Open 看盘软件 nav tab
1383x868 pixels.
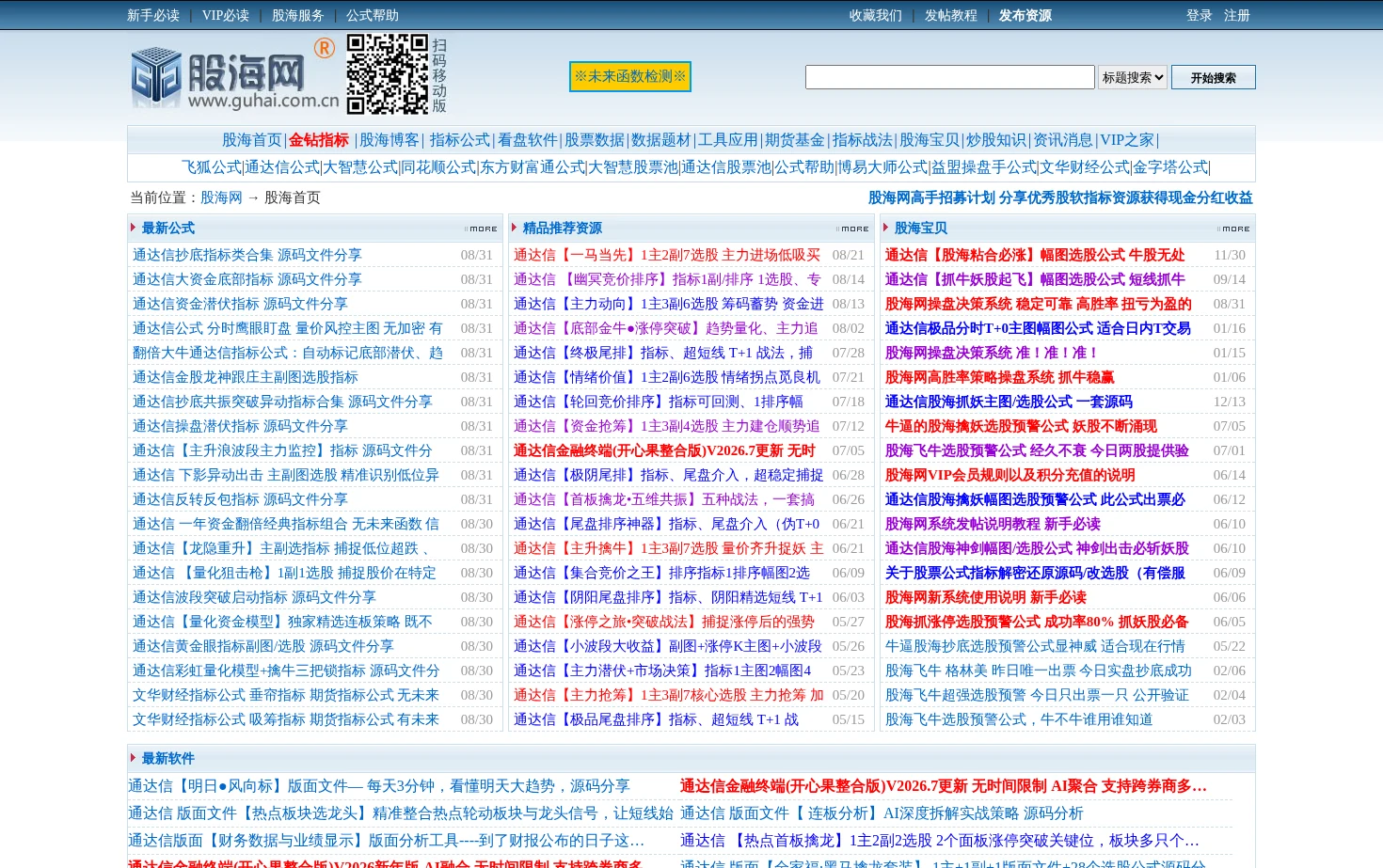coord(528,140)
